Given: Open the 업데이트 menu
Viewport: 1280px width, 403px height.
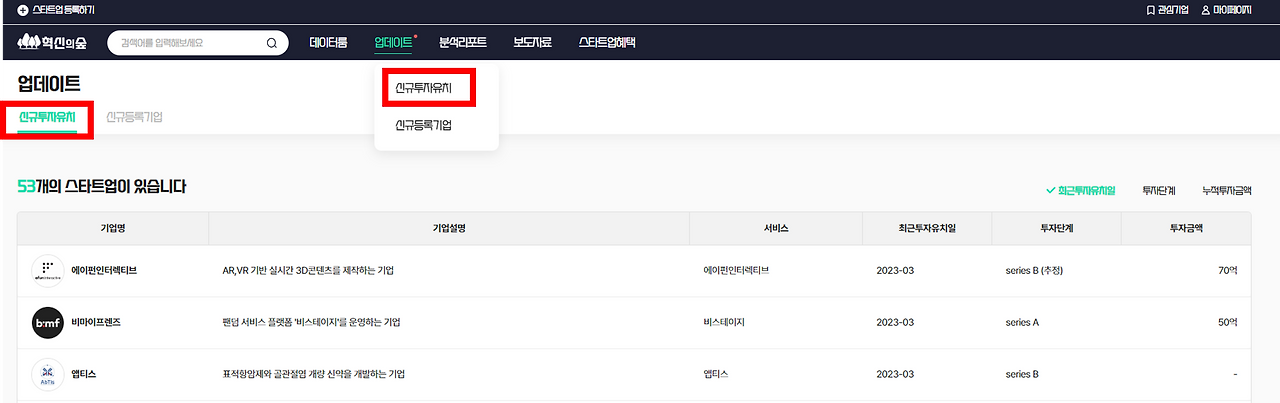Looking at the screenshot, I should [x=393, y=43].
